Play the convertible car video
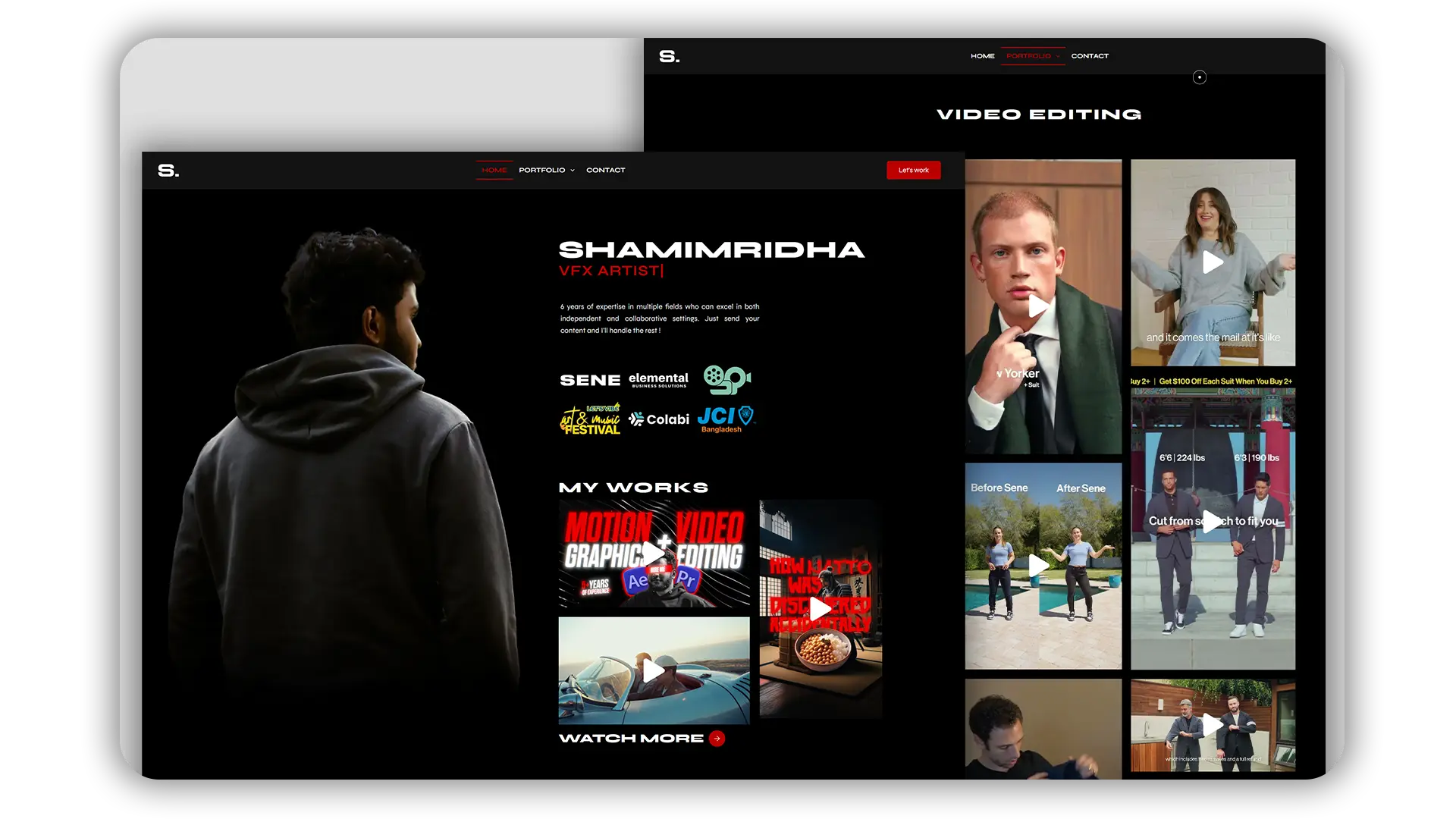Viewport: 1456px width, 819px height. [x=654, y=670]
